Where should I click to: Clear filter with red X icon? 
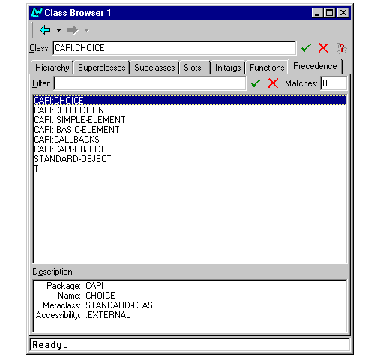273,83
